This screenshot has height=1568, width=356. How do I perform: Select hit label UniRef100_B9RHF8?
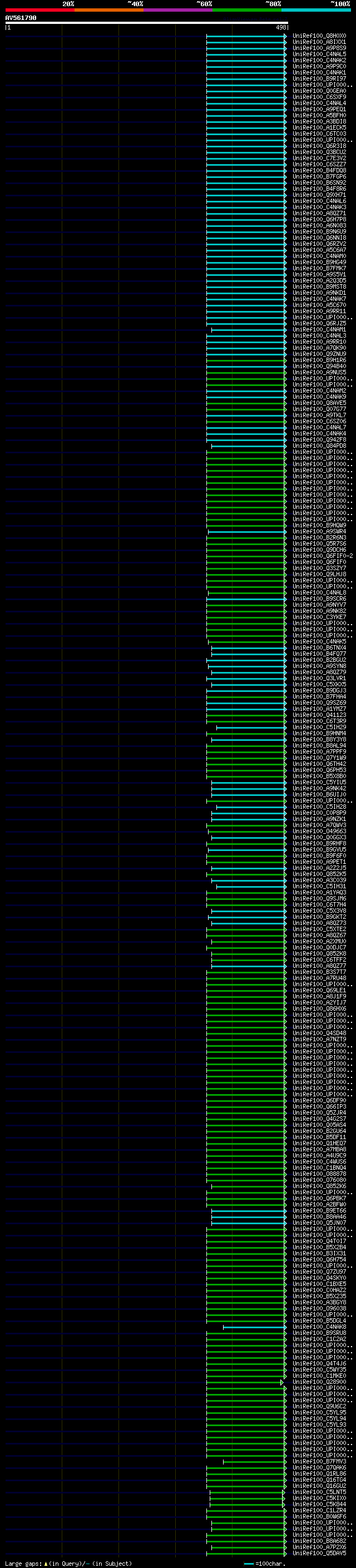pyautogui.click(x=319, y=843)
